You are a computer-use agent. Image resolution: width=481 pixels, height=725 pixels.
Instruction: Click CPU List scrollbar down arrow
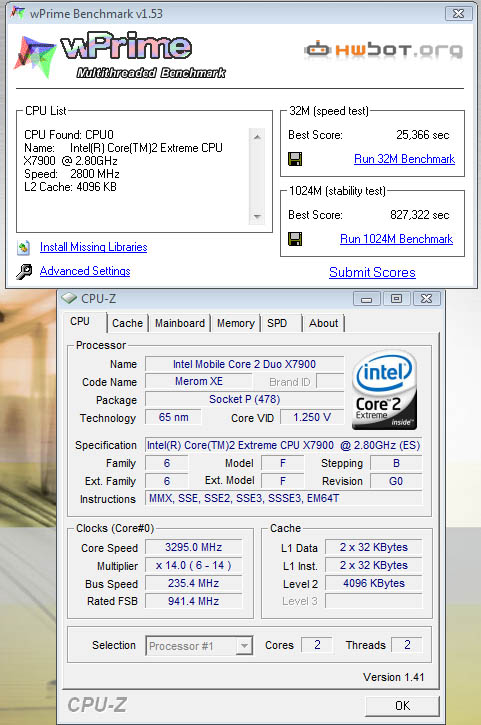click(257, 216)
